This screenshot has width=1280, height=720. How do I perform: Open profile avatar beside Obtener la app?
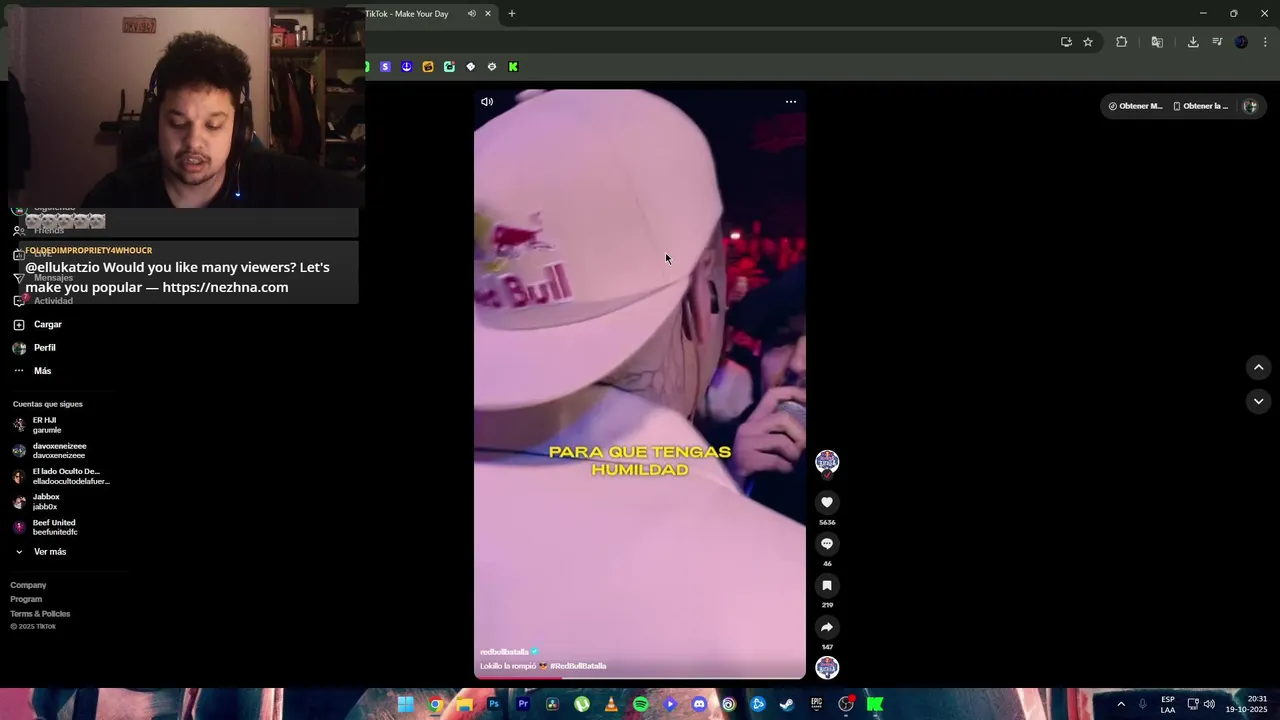click(1250, 106)
